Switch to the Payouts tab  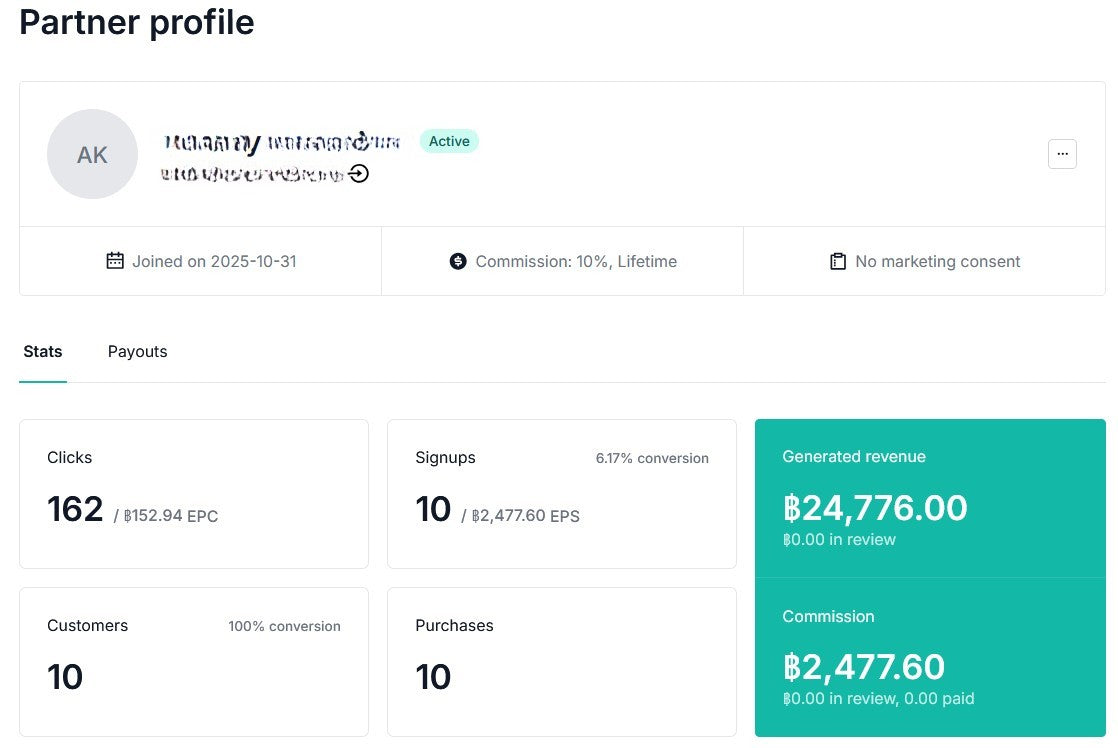pyautogui.click(x=137, y=351)
